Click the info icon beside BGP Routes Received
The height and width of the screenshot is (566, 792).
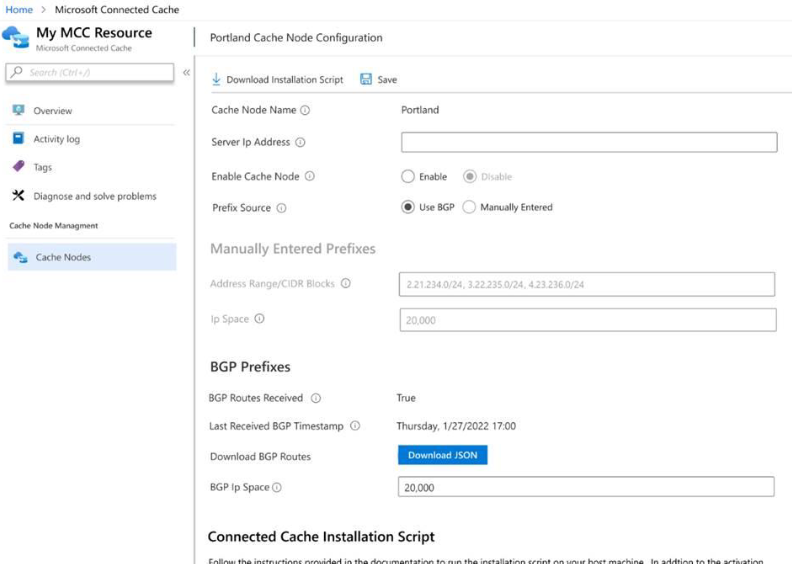[x=315, y=398]
